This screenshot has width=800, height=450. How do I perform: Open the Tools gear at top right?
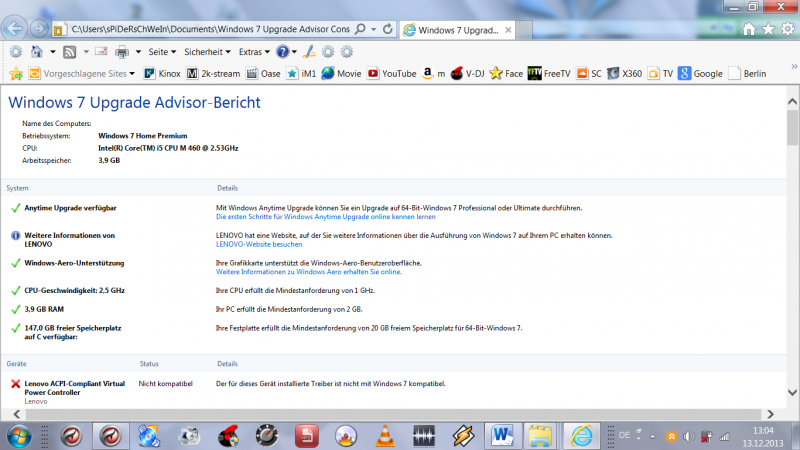788,29
